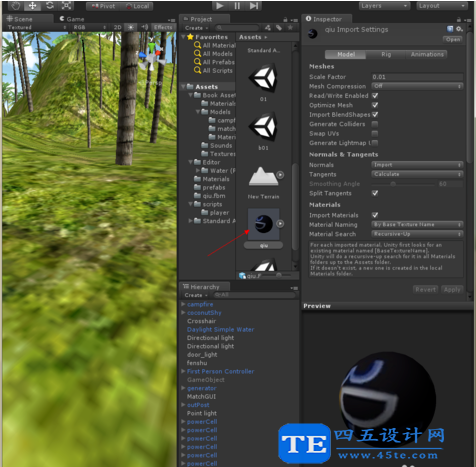Expand New Terrain sub-assets arrow
The width and height of the screenshot is (476, 467).
280,175
